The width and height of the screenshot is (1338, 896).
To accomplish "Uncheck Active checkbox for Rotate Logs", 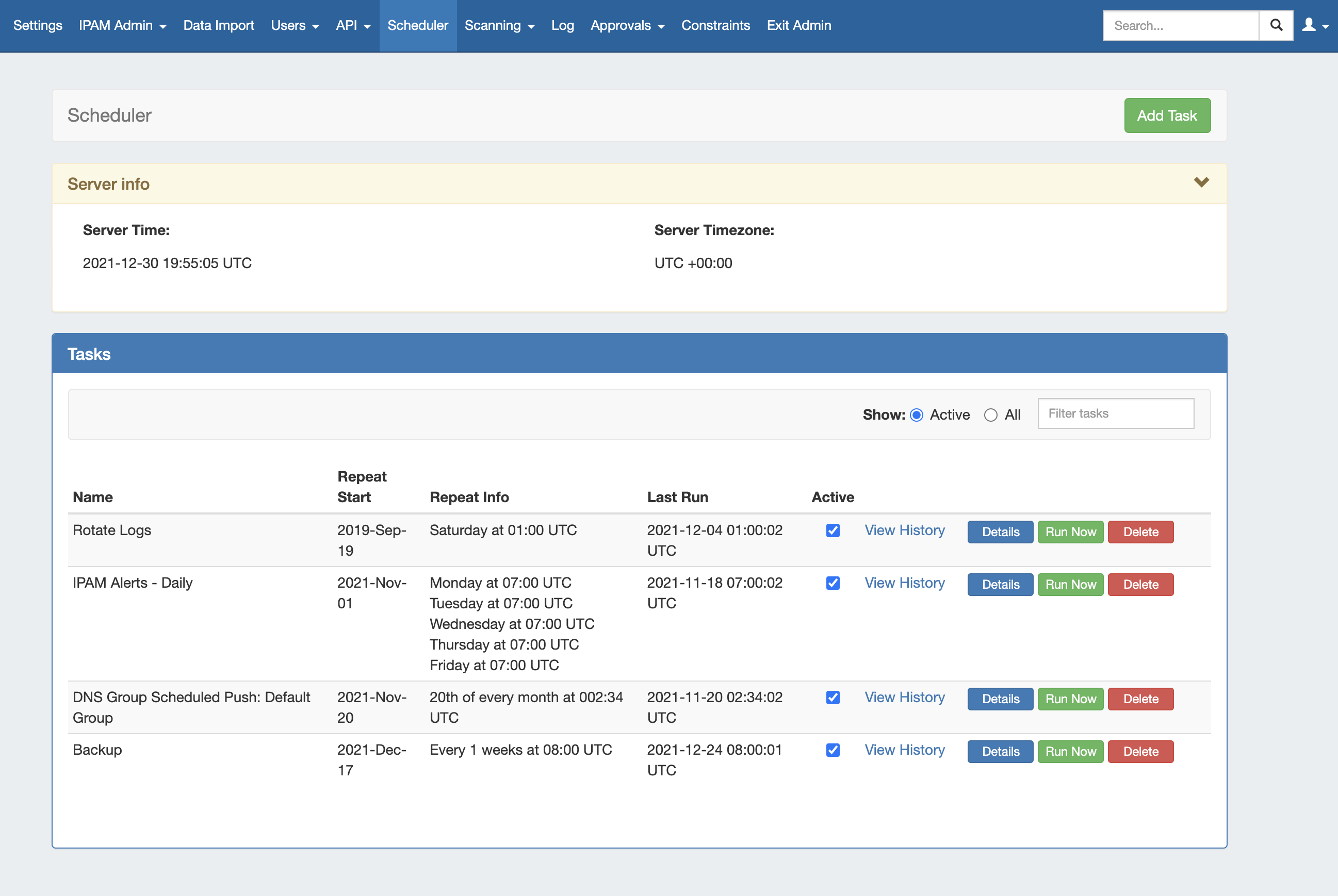I will 833,530.
